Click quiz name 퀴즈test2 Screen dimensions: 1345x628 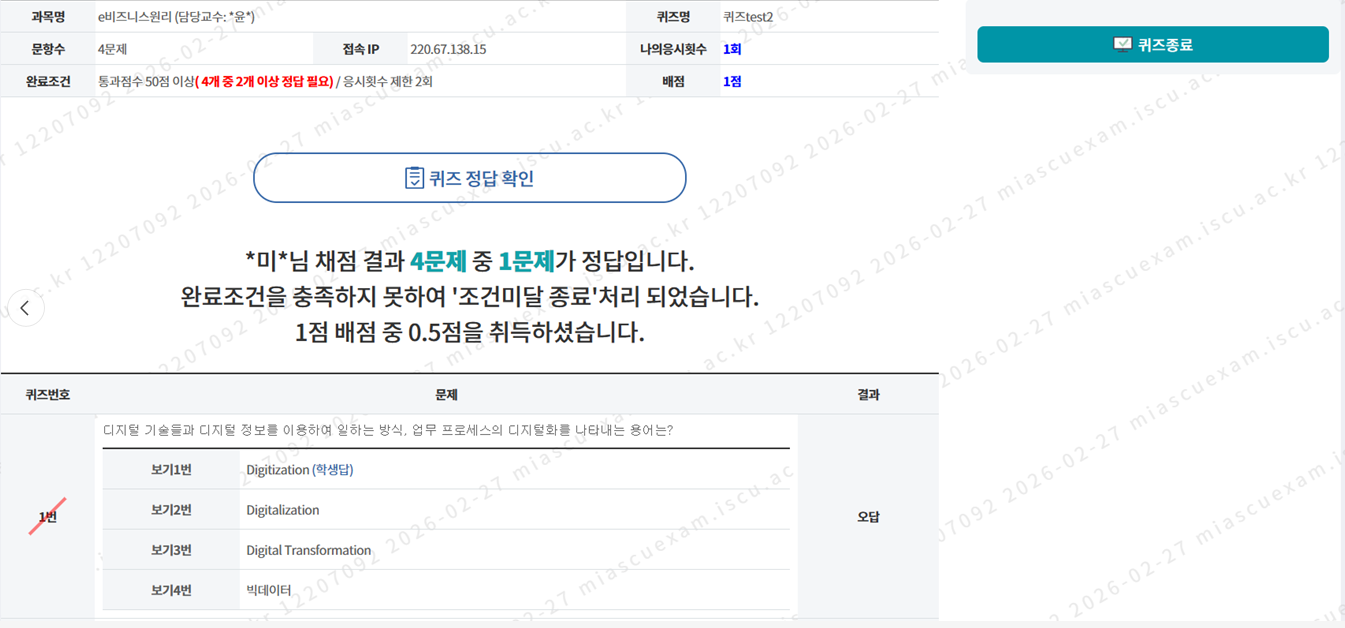748,17
